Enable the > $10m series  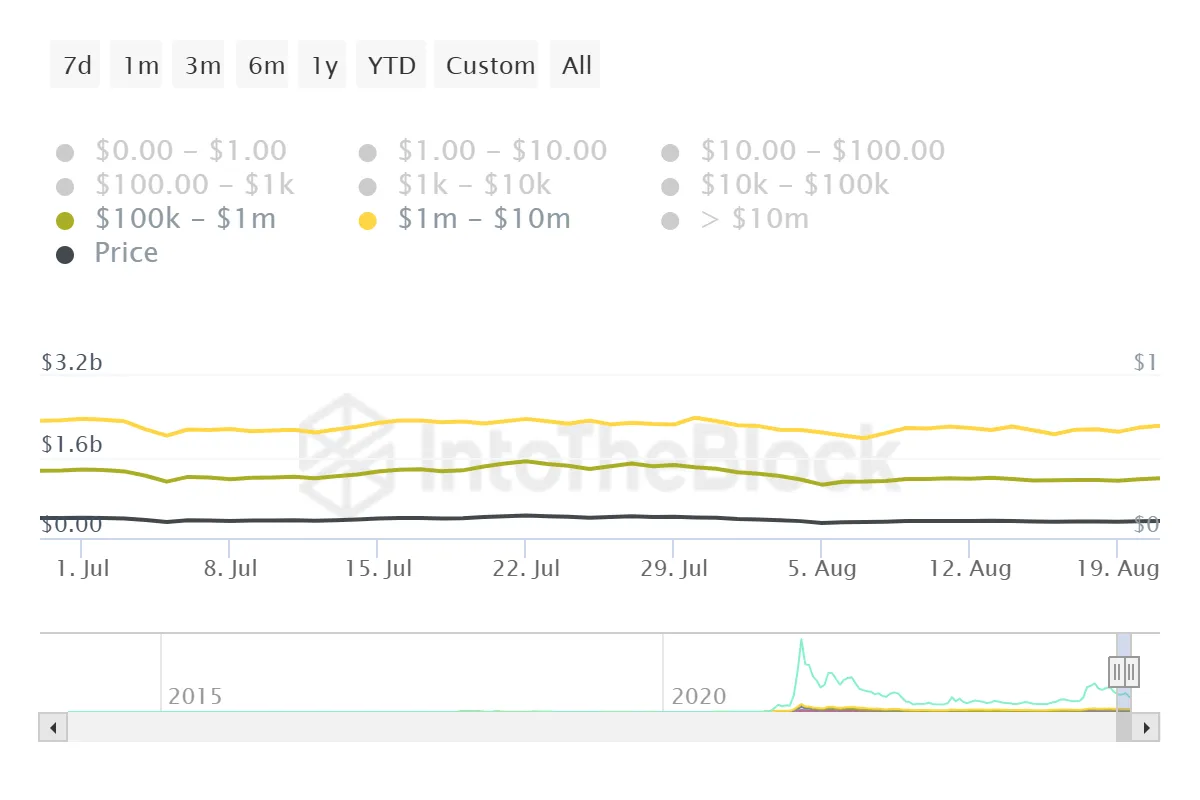pyautogui.click(x=754, y=219)
